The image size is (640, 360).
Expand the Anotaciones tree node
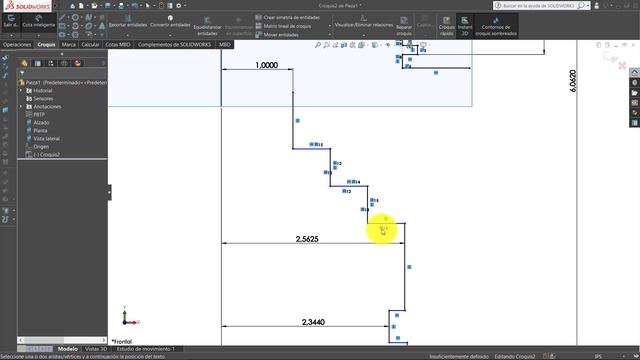(21, 106)
